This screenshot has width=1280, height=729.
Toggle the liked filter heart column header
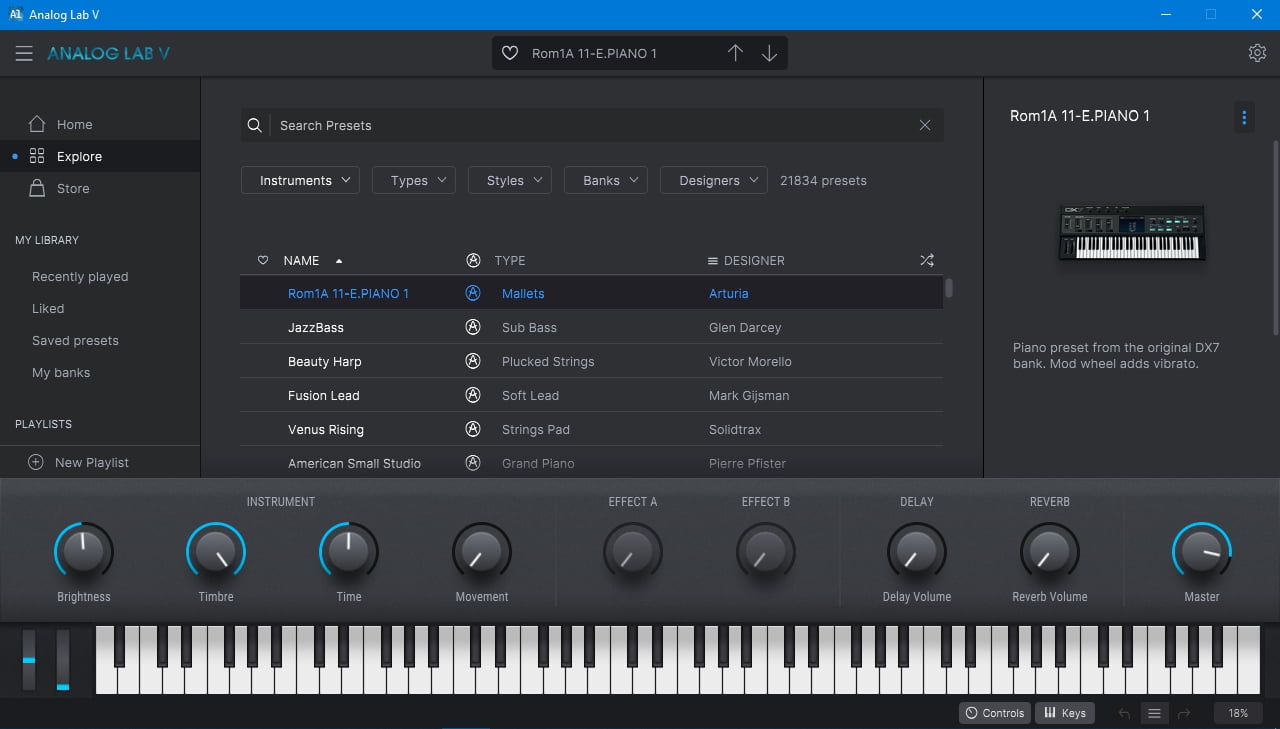(263, 260)
